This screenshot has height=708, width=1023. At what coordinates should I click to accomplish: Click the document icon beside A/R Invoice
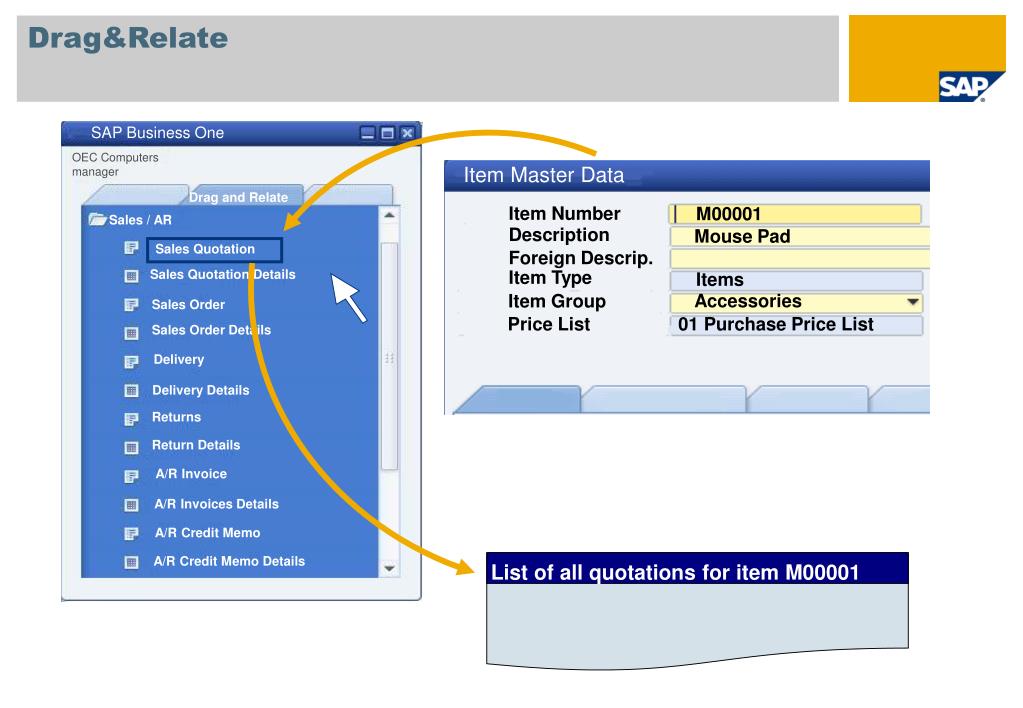(131, 476)
